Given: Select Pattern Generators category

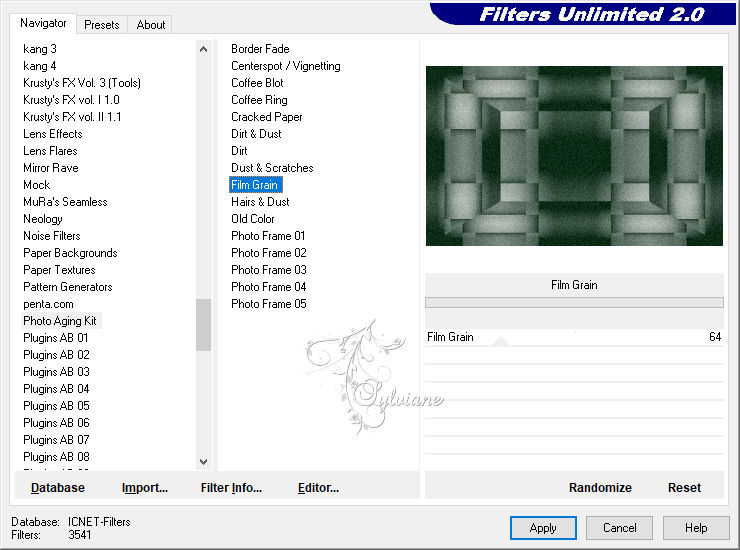Looking at the screenshot, I should (x=67, y=287).
